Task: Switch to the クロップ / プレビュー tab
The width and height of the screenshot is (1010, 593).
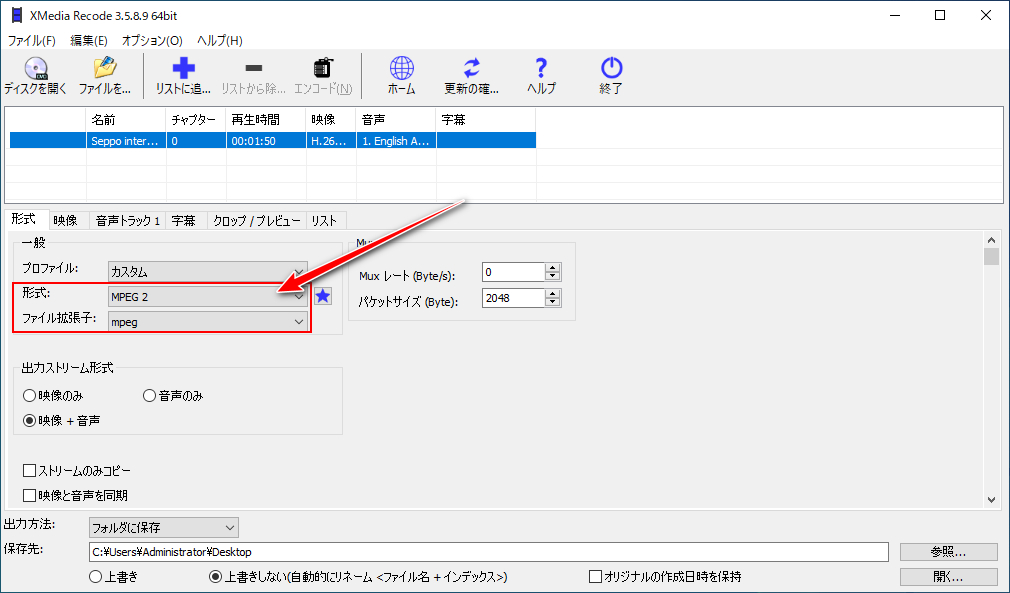Action: point(256,221)
